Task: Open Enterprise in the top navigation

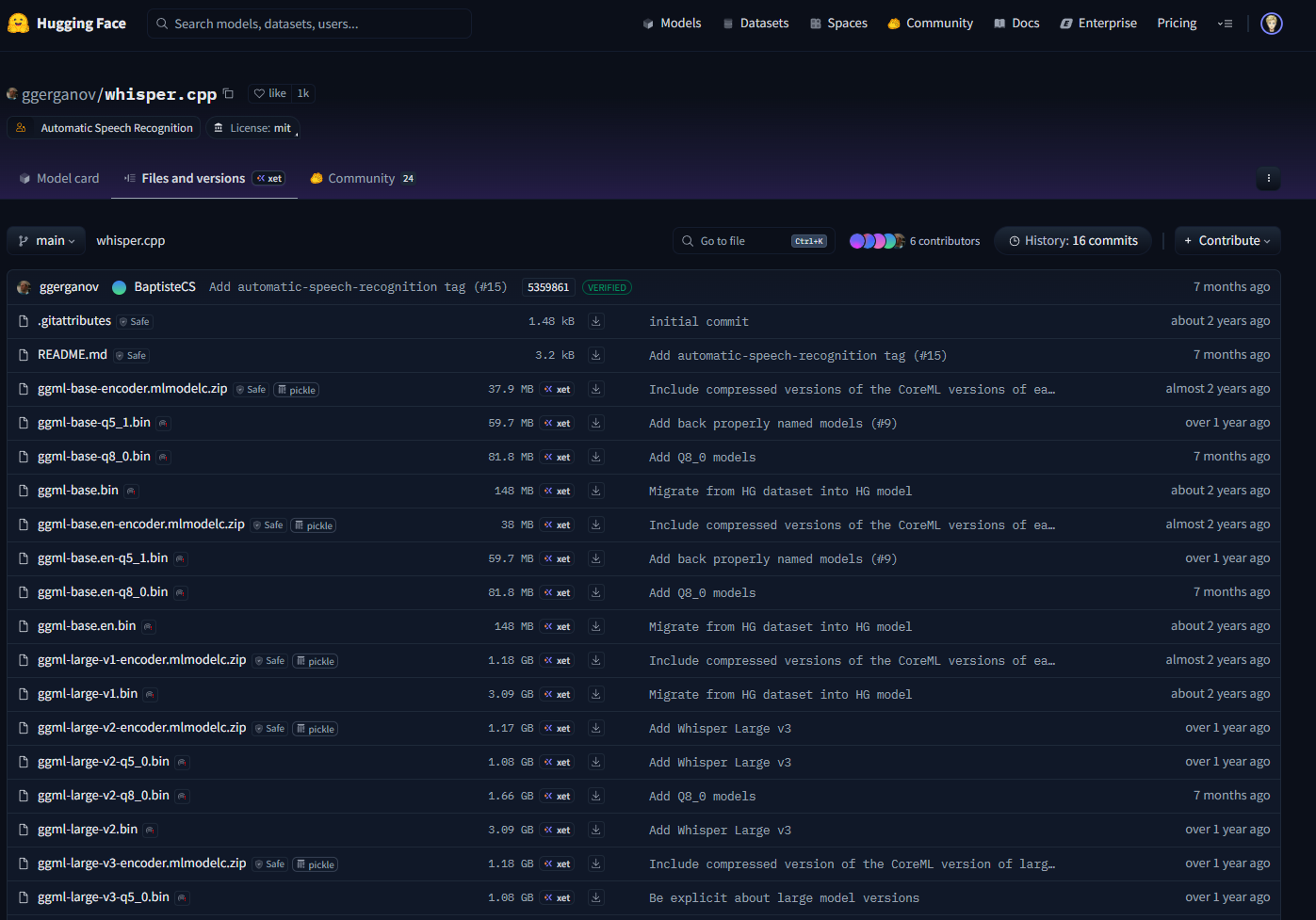Action: pos(1098,24)
